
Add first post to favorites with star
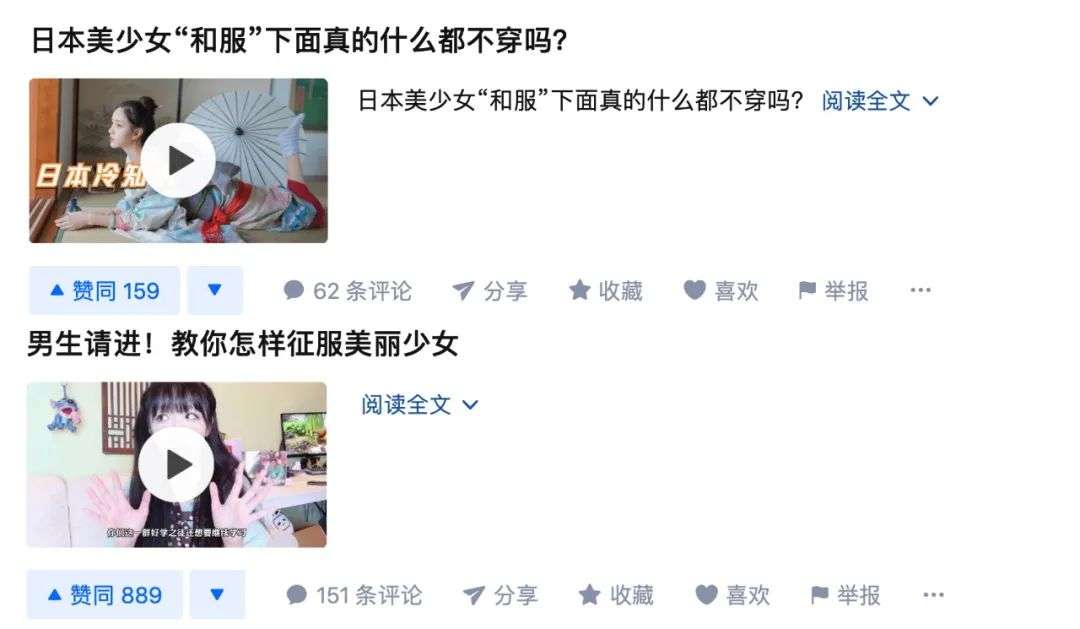pyautogui.click(x=606, y=291)
